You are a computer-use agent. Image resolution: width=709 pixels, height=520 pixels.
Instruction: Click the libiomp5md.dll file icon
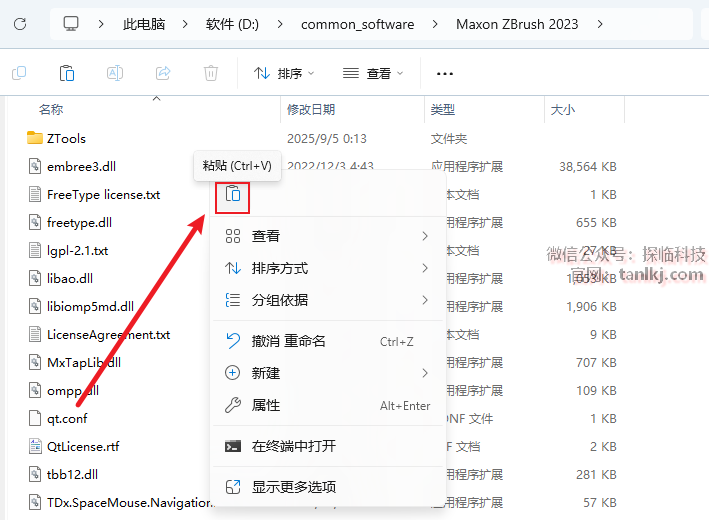click(x=35, y=307)
